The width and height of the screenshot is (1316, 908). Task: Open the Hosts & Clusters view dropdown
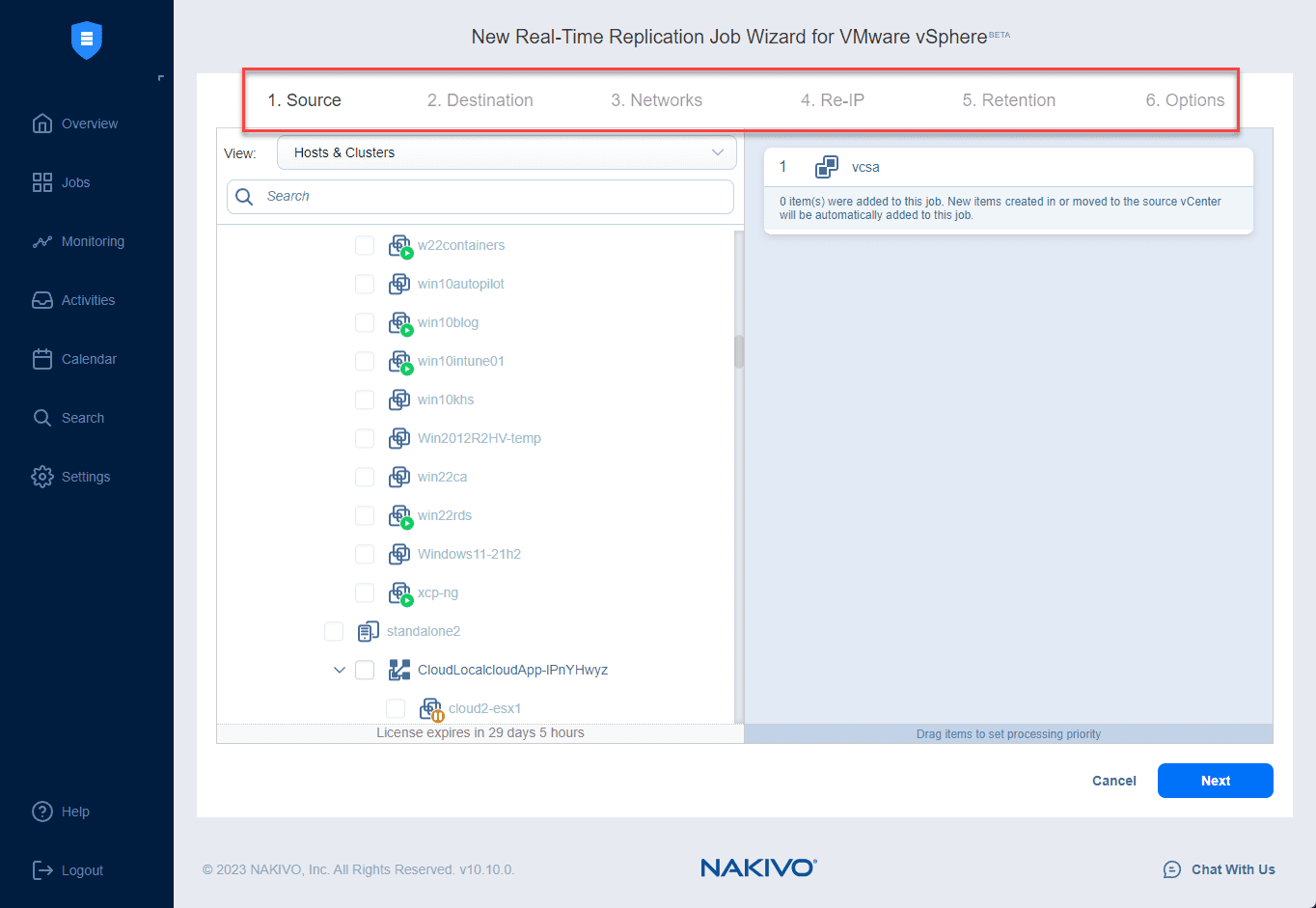(507, 152)
